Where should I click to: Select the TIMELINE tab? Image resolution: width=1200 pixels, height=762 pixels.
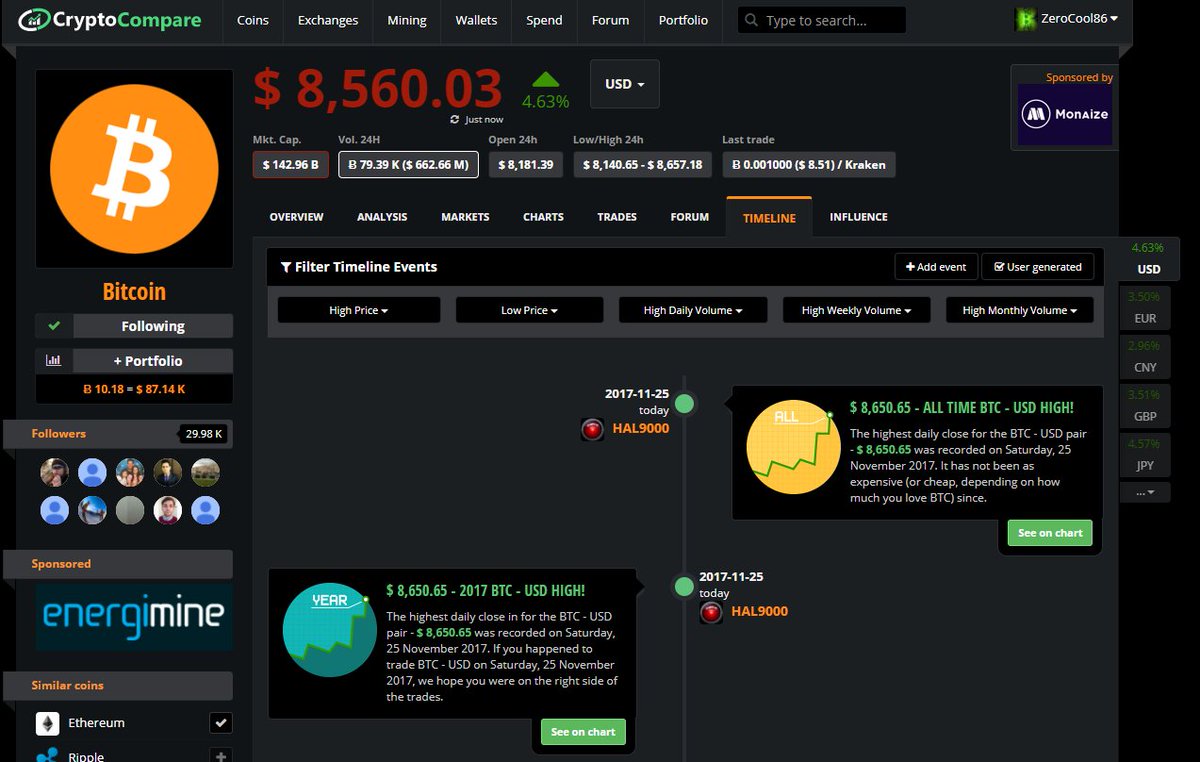pos(769,217)
